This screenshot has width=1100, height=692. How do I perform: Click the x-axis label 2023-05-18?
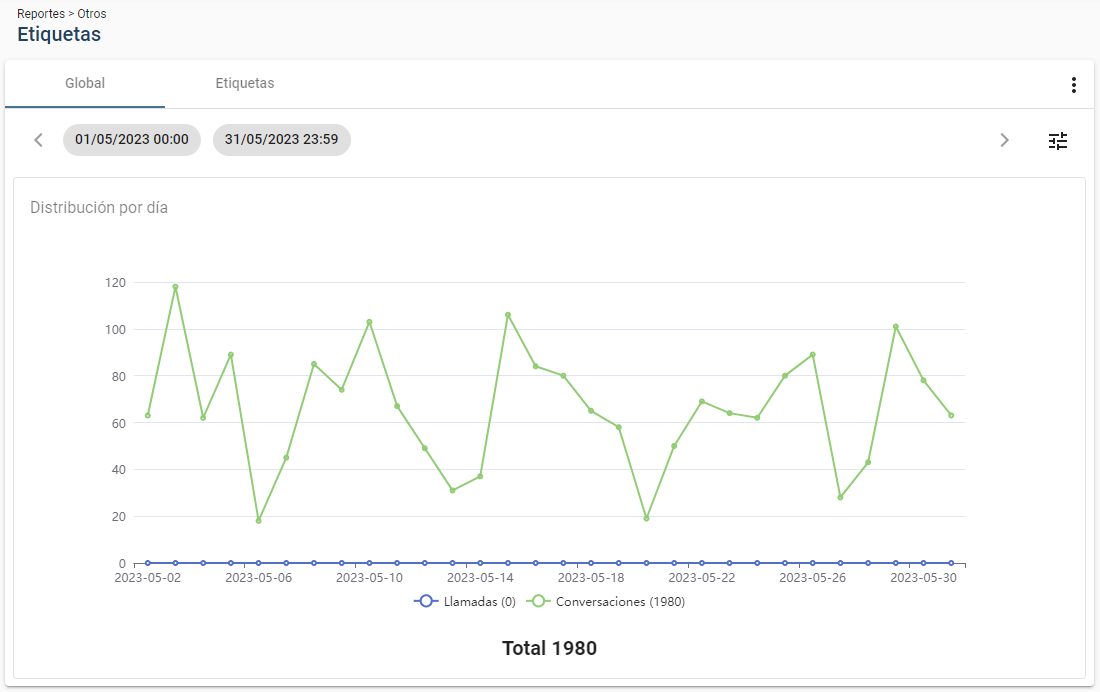(591, 578)
